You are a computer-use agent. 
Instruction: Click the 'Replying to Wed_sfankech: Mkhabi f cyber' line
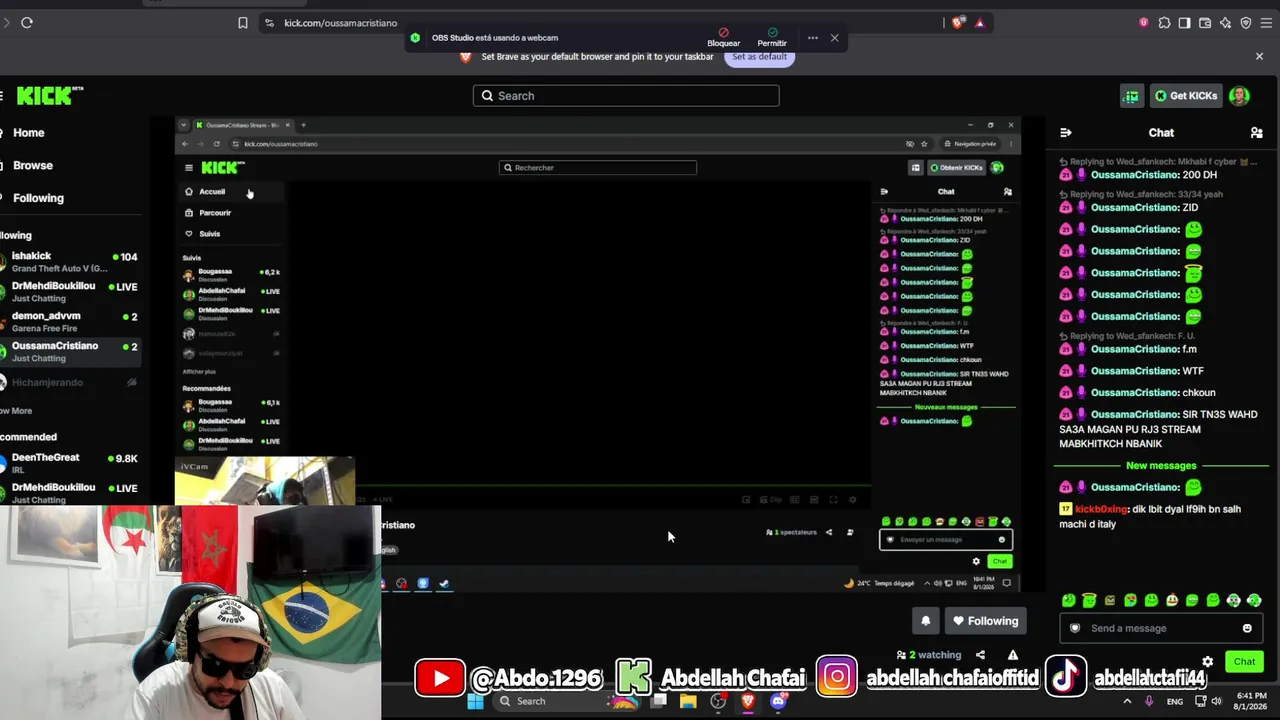coord(1158,161)
